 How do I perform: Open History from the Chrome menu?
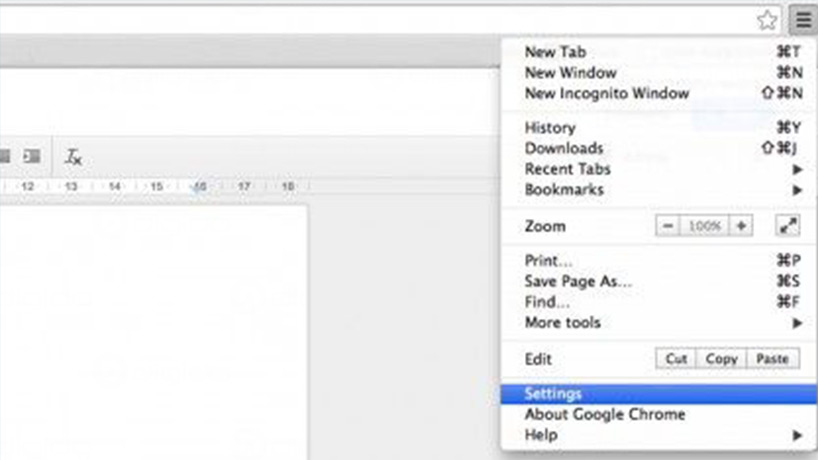point(550,128)
